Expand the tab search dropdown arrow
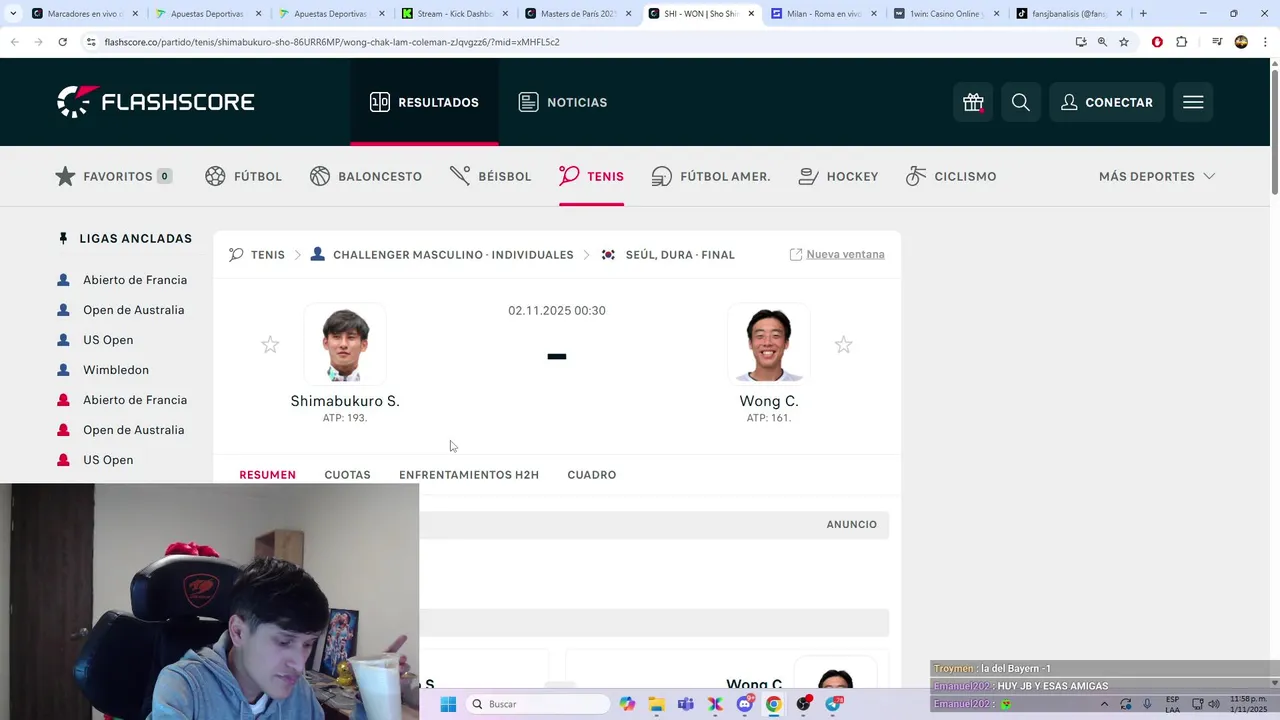 (13, 14)
